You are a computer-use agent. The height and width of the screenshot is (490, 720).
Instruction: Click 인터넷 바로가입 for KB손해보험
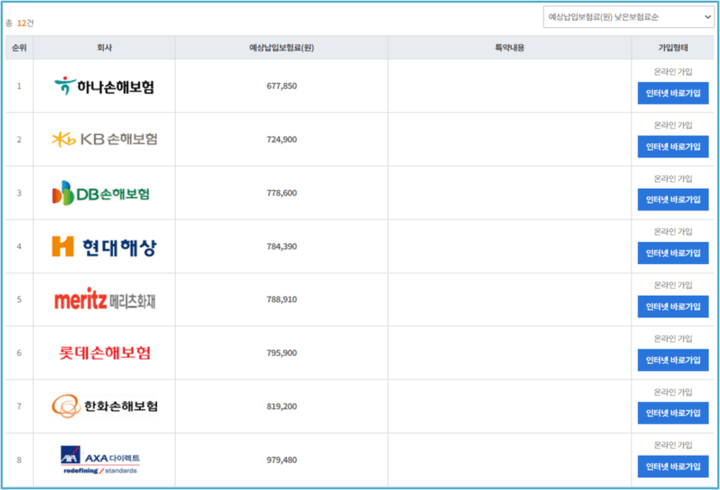pos(673,146)
